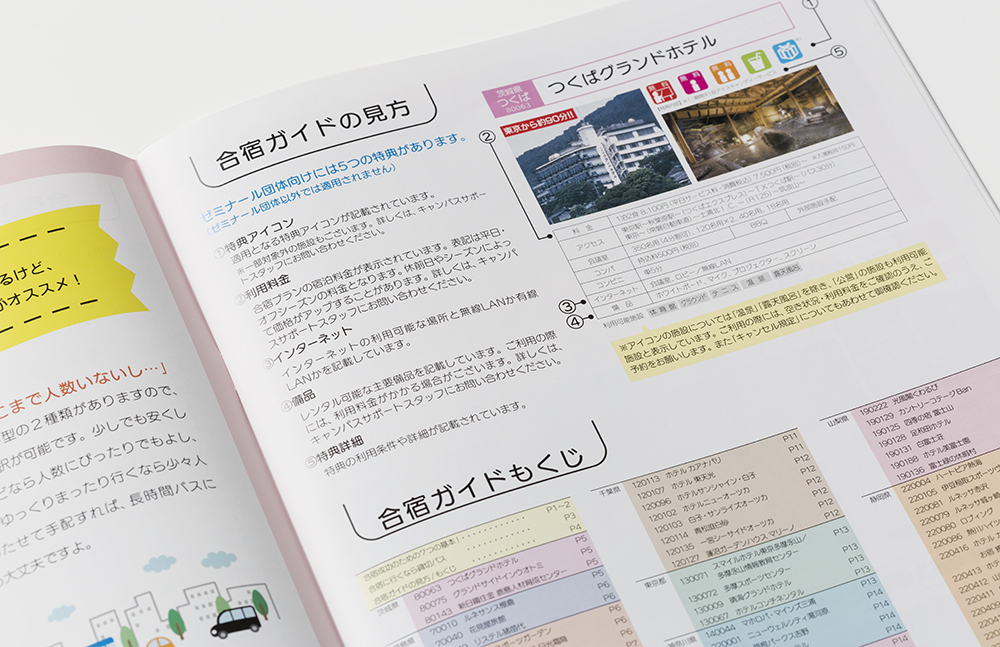Image resolution: width=1000 pixels, height=647 pixels.
Task: Select the open-air bath photo
Action: [x=759, y=121]
